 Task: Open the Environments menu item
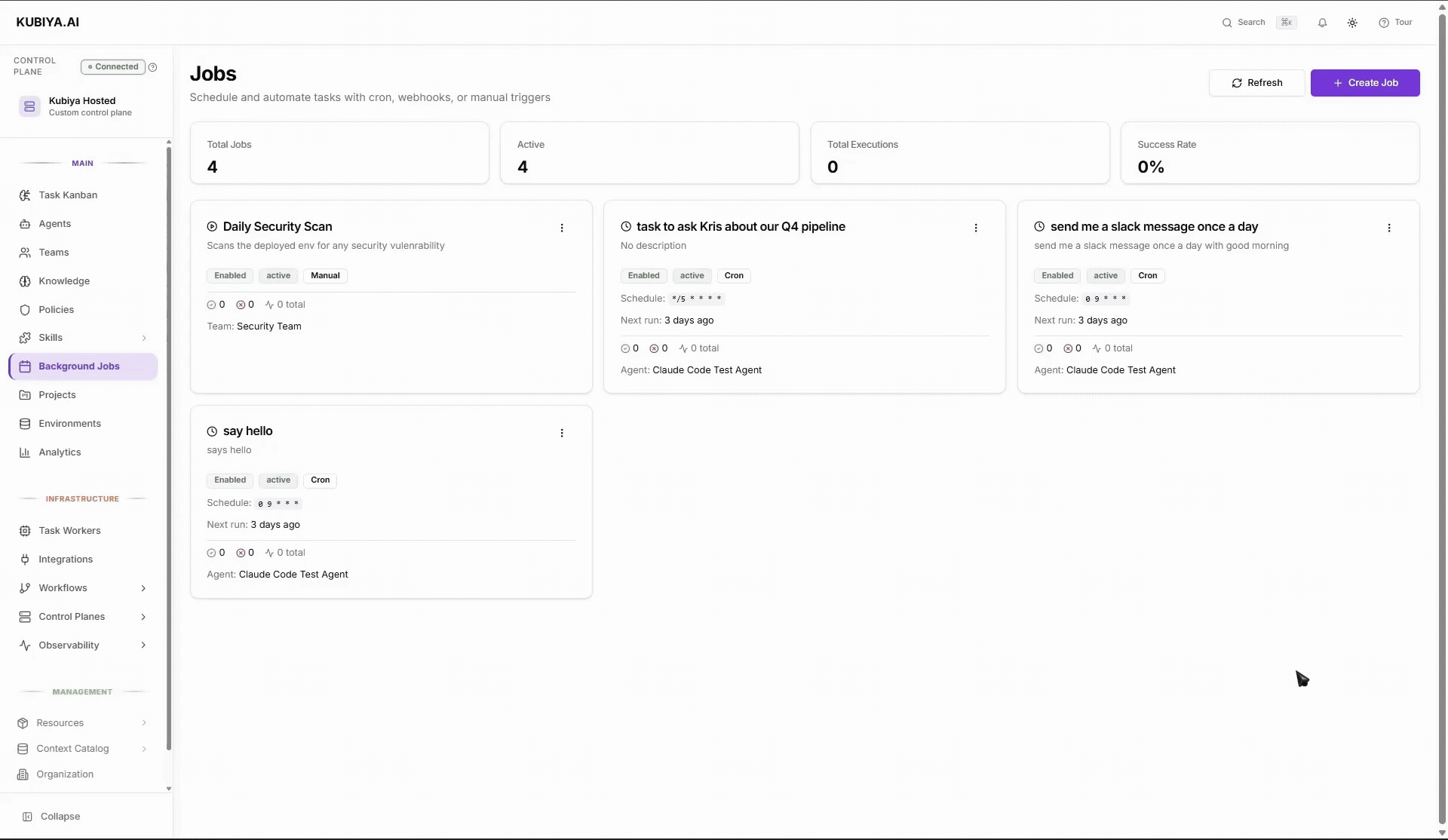(69, 423)
